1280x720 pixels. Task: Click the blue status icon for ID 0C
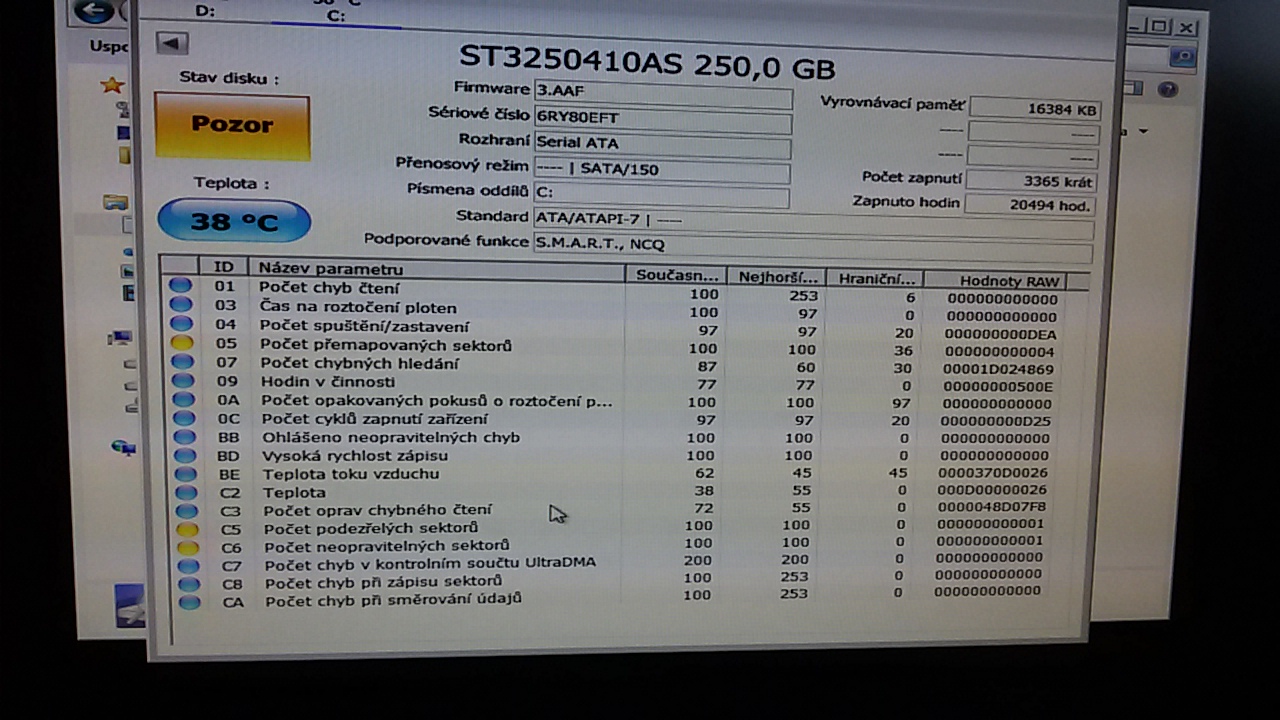(x=183, y=418)
